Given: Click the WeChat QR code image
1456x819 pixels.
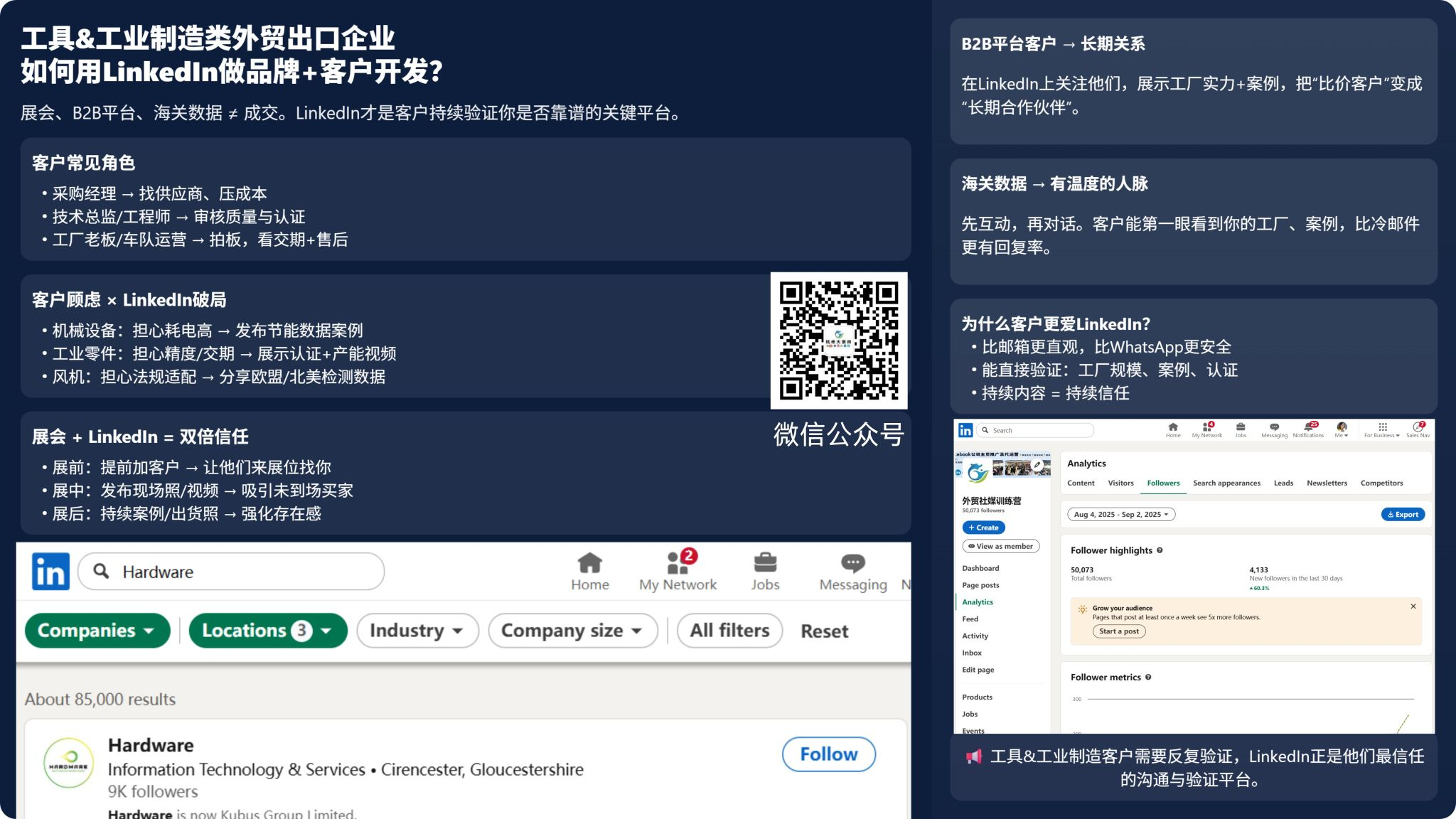Looking at the screenshot, I should (839, 341).
